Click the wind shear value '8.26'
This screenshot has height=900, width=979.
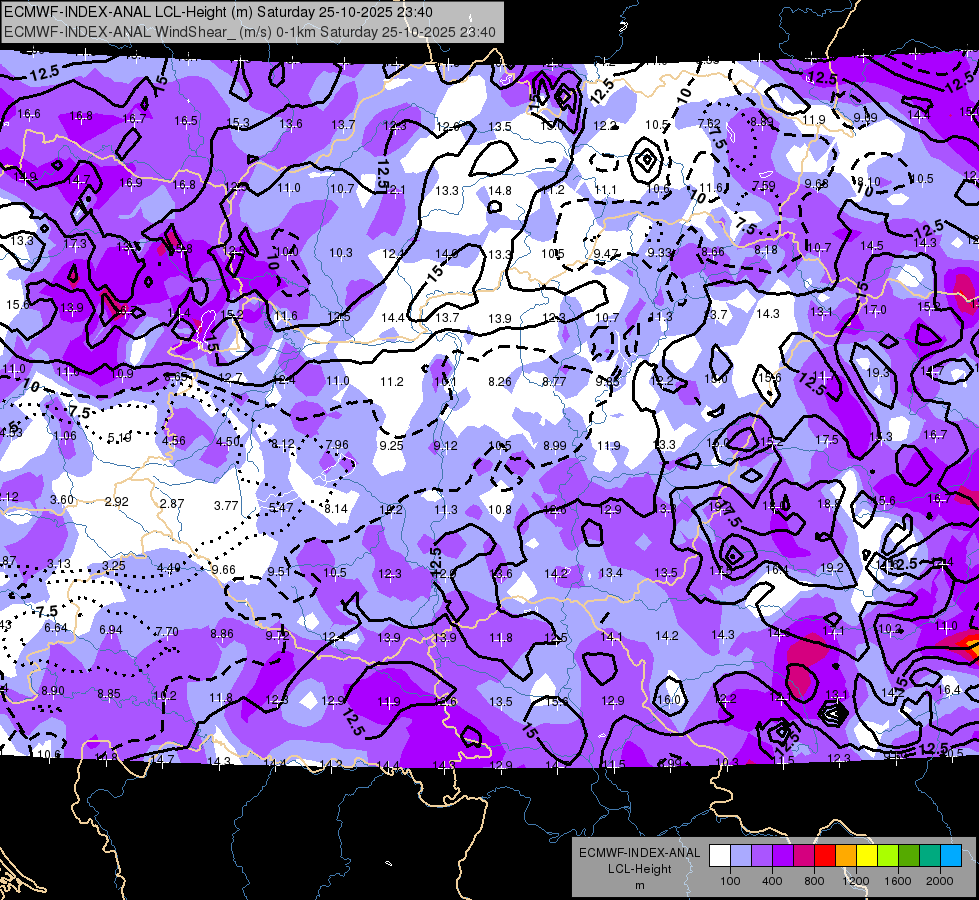coord(500,382)
